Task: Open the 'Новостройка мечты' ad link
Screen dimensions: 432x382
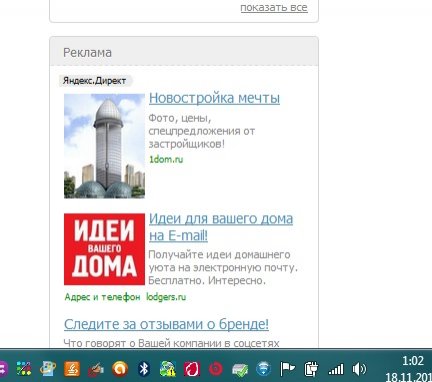Action: [x=214, y=98]
